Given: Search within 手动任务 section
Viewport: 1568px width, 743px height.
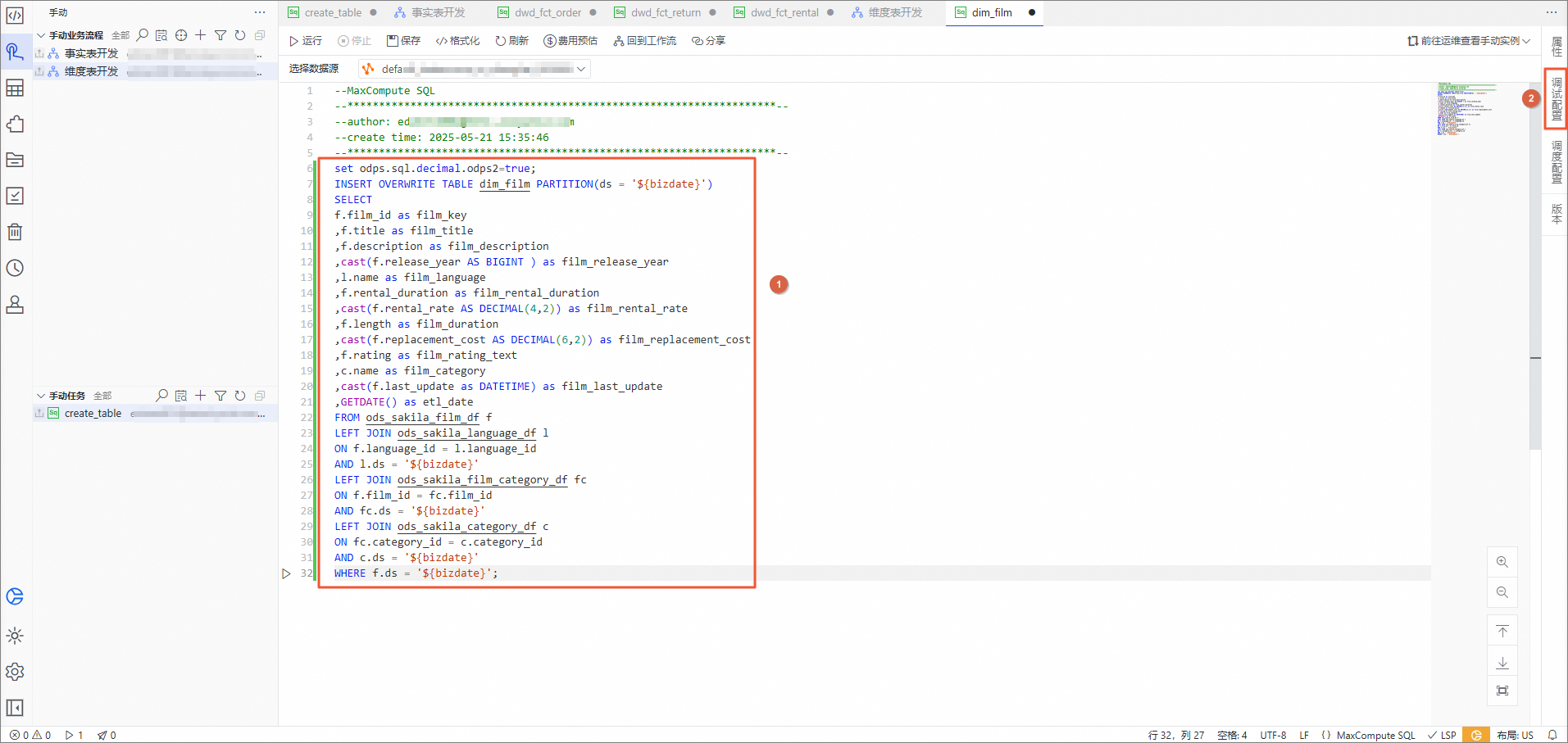Looking at the screenshot, I should [161, 396].
